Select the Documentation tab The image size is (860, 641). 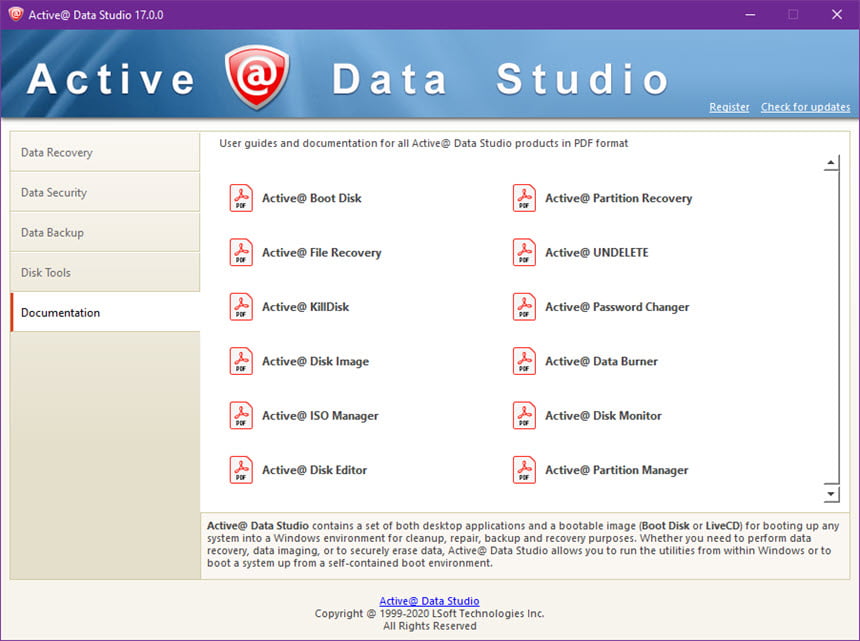point(105,312)
